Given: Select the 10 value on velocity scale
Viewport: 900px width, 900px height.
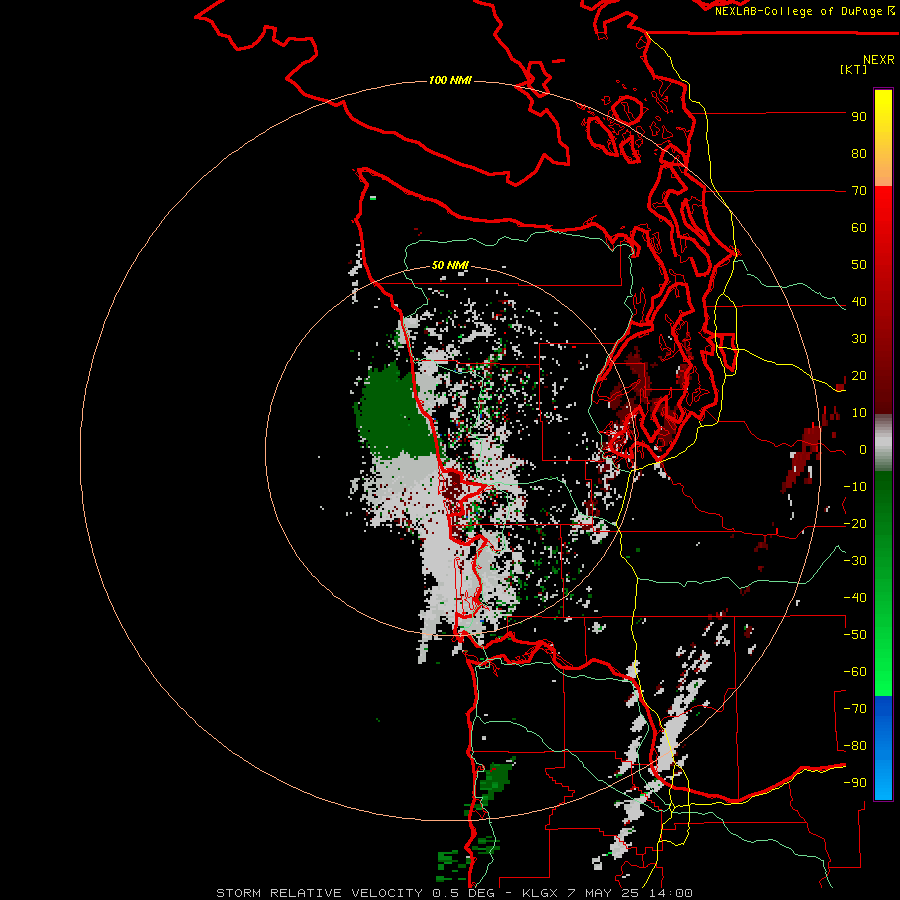Looking at the screenshot, I should coord(859,413).
